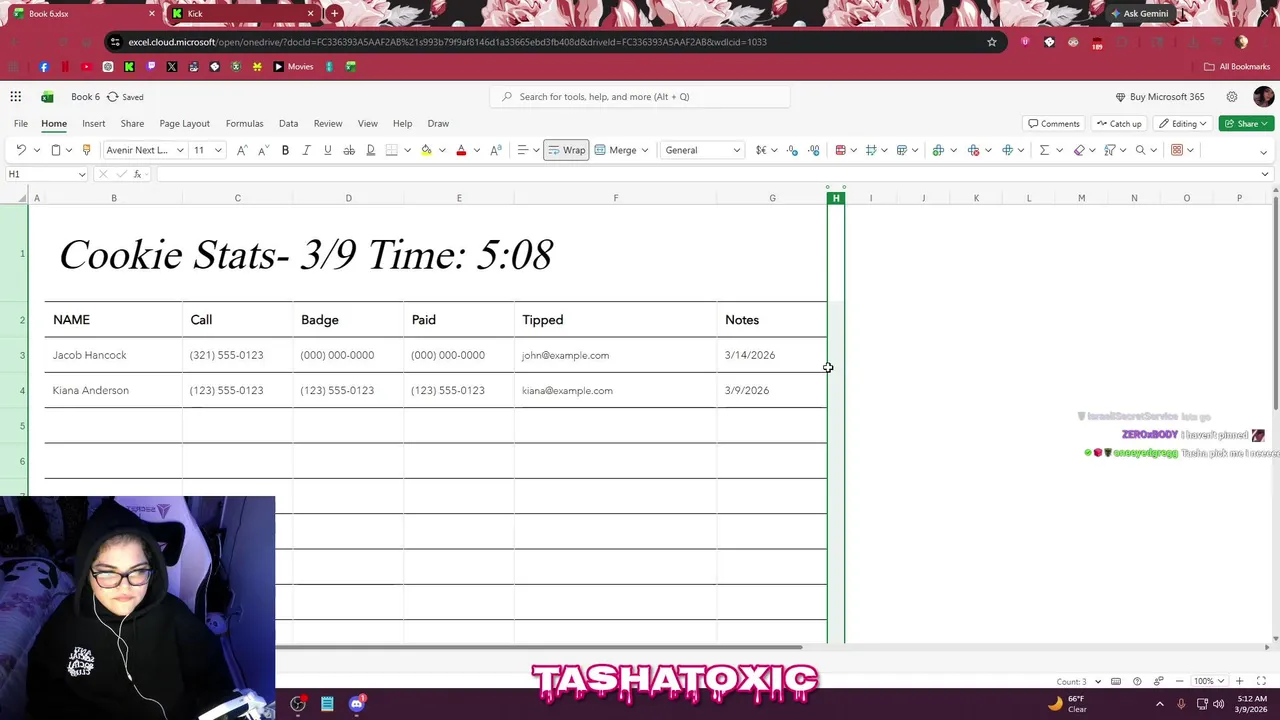The width and height of the screenshot is (1280, 720).
Task: Toggle strikethrough formatting
Action: tap(349, 150)
